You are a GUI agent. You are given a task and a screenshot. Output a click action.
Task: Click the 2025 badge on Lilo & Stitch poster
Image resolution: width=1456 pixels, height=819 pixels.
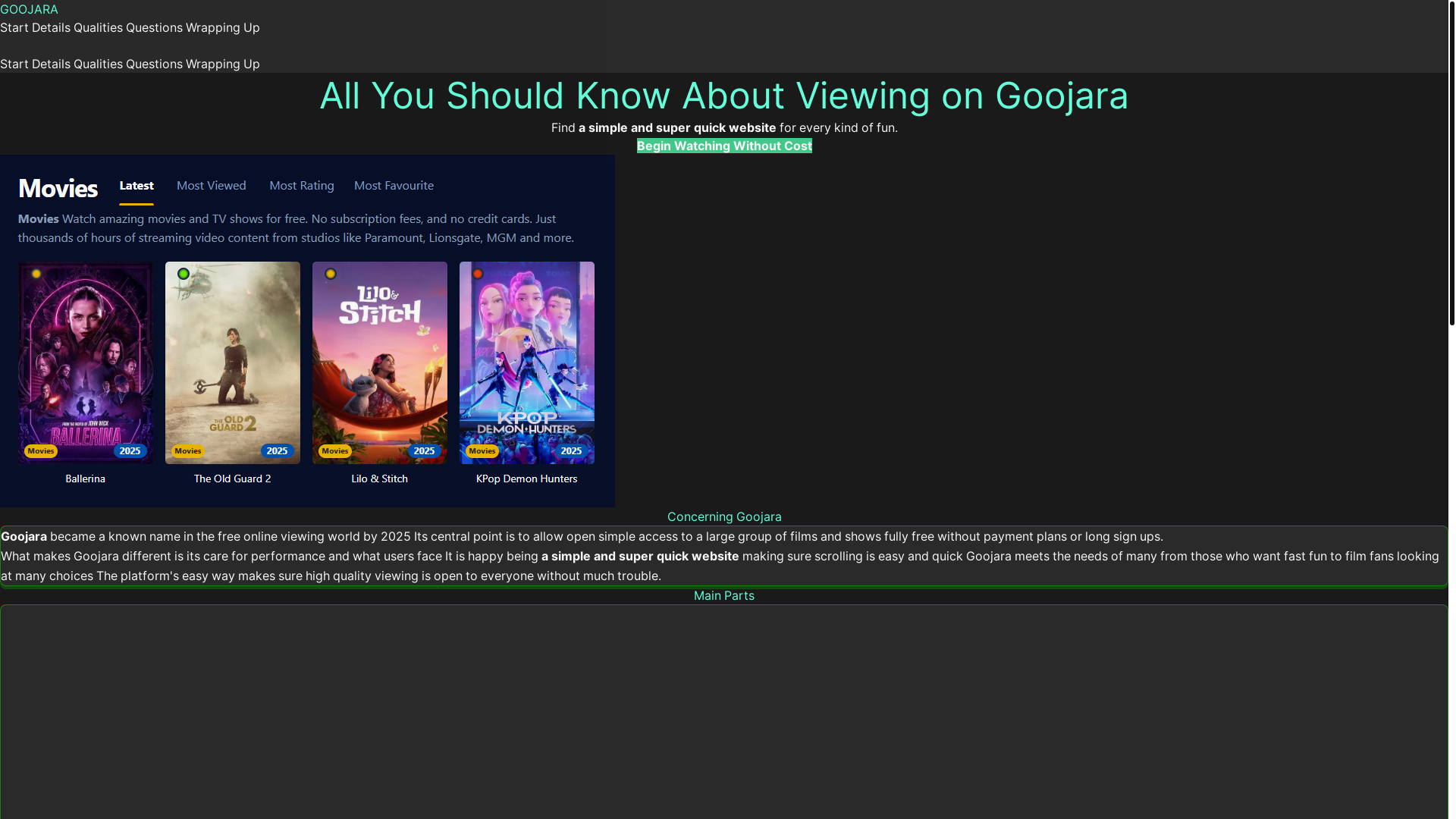point(425,450)
